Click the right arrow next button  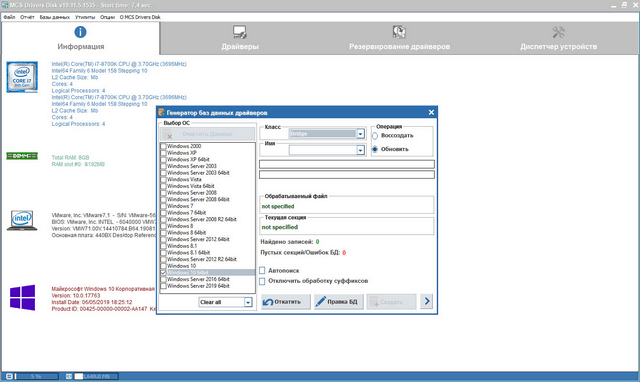(427, 301)
